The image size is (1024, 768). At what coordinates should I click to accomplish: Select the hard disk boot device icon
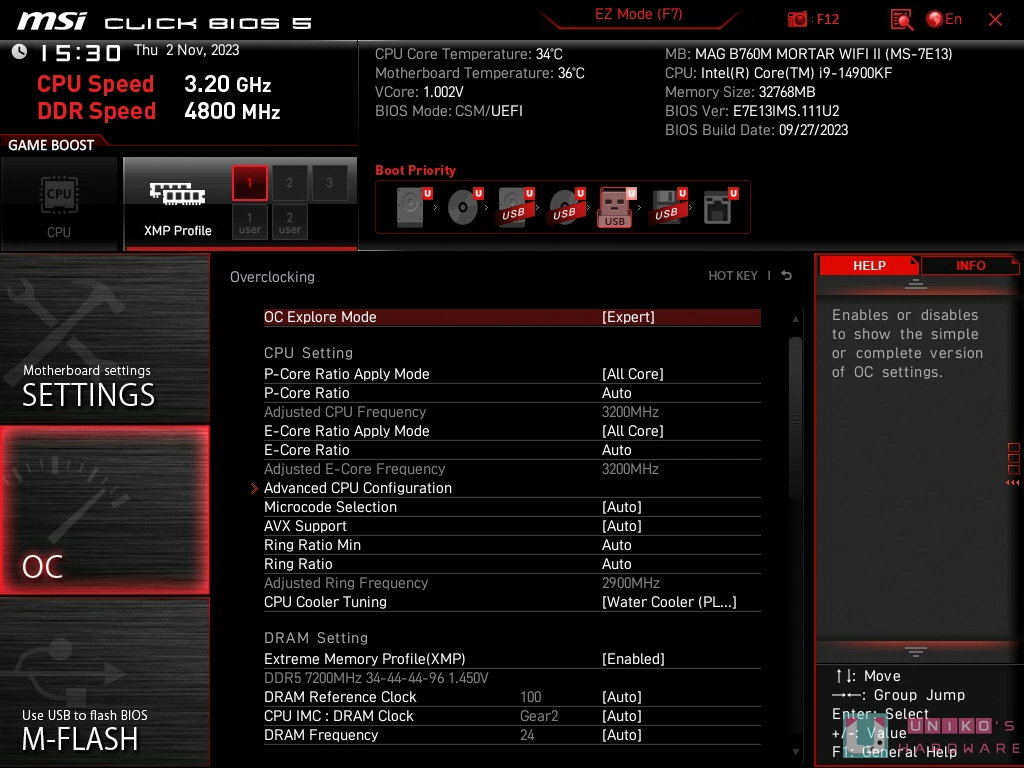click(x=414, y=206)
